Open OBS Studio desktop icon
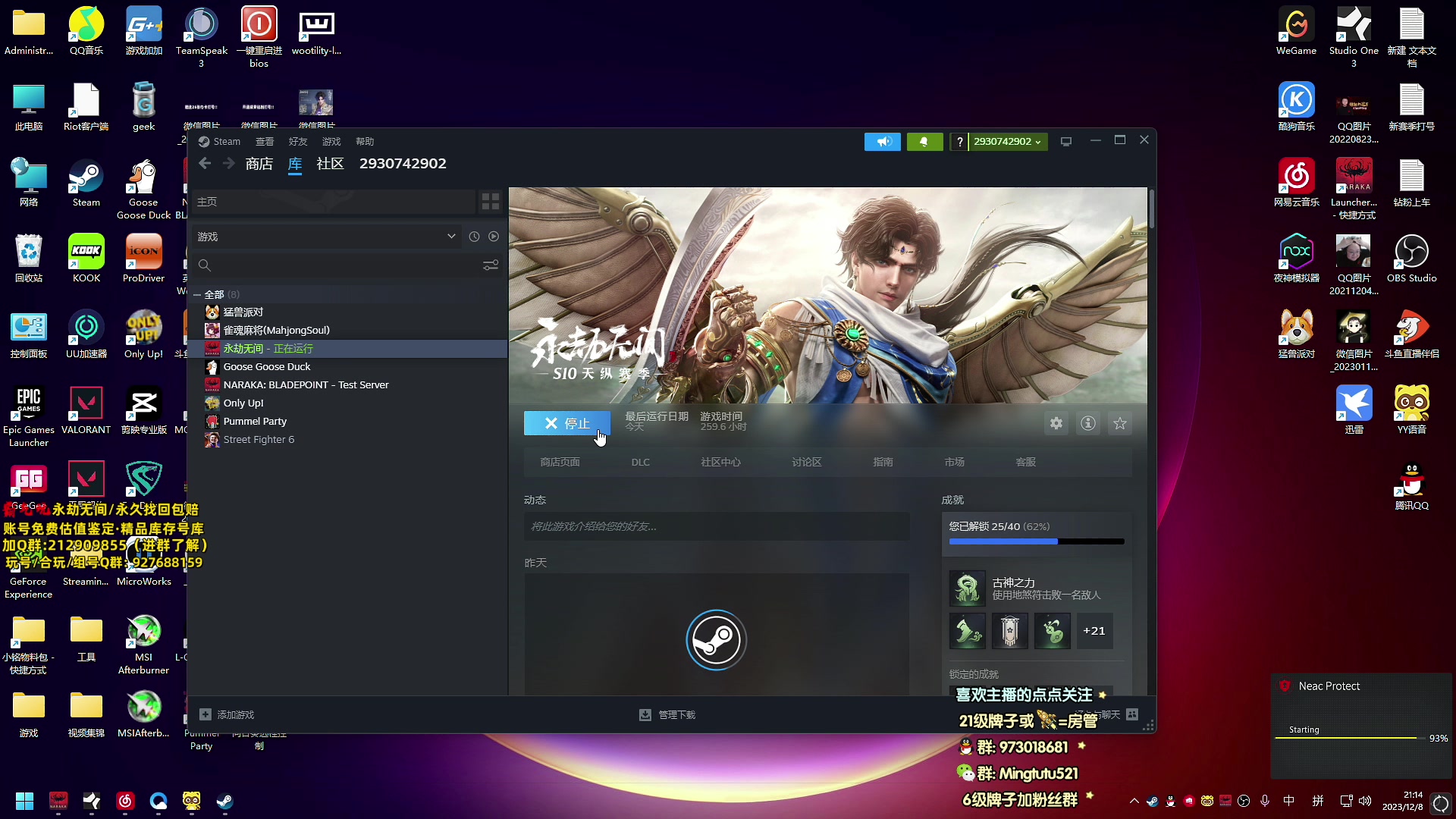Image resolution: width=1456 pixels, height=819 pixels. 1412,259
